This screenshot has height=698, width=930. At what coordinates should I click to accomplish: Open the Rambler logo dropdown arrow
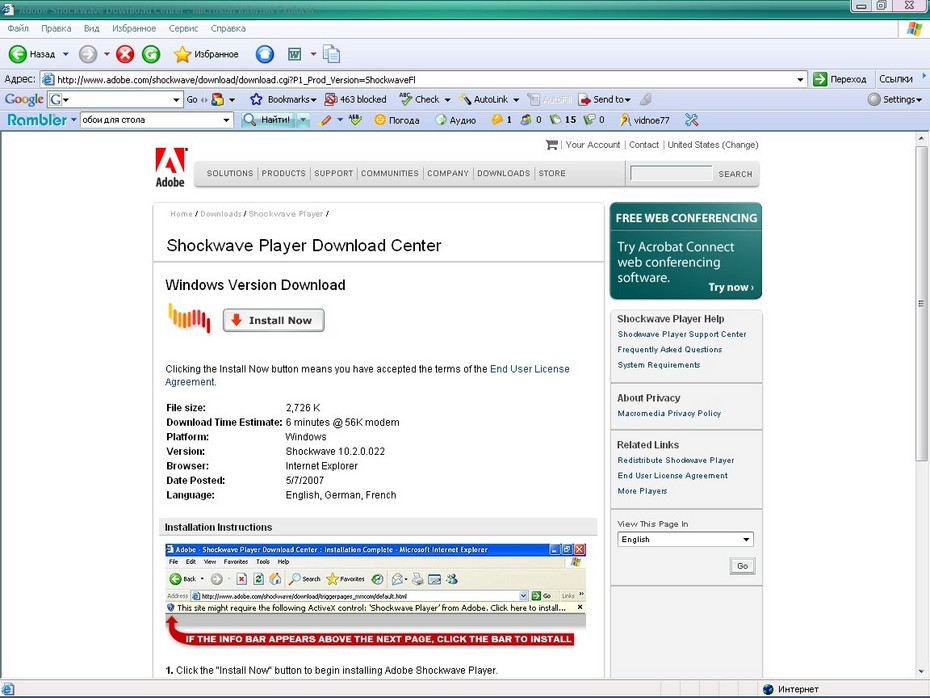74,120
